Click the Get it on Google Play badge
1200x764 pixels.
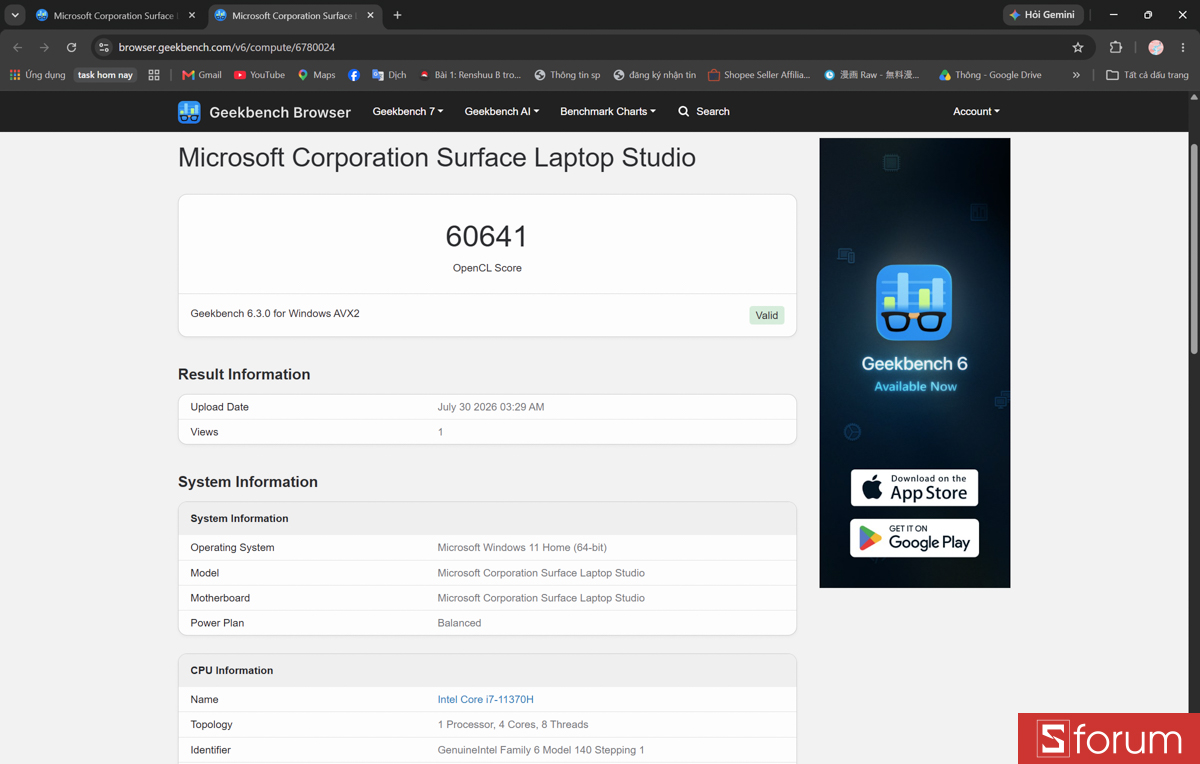click(914, 538)
